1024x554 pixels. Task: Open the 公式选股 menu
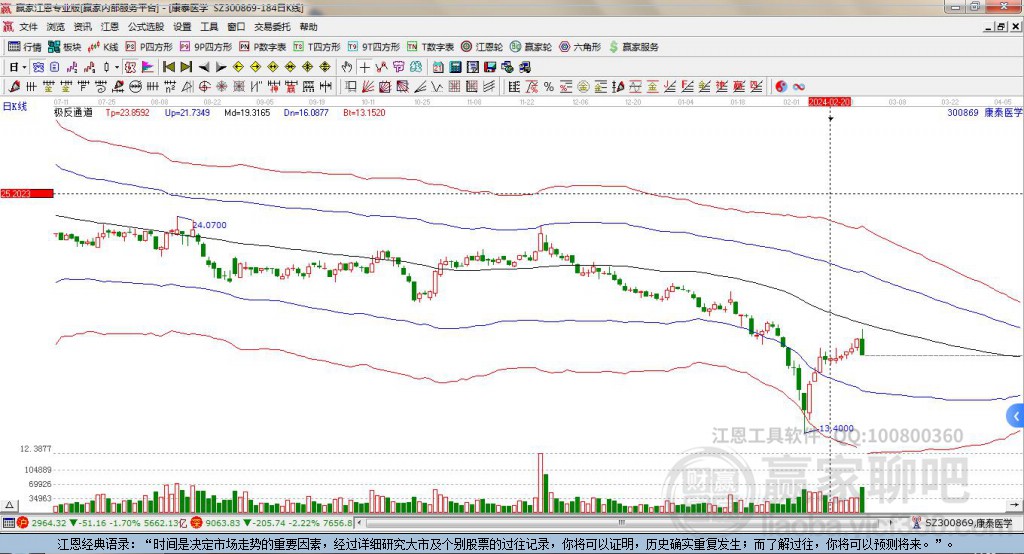click(x=146, y=27)
